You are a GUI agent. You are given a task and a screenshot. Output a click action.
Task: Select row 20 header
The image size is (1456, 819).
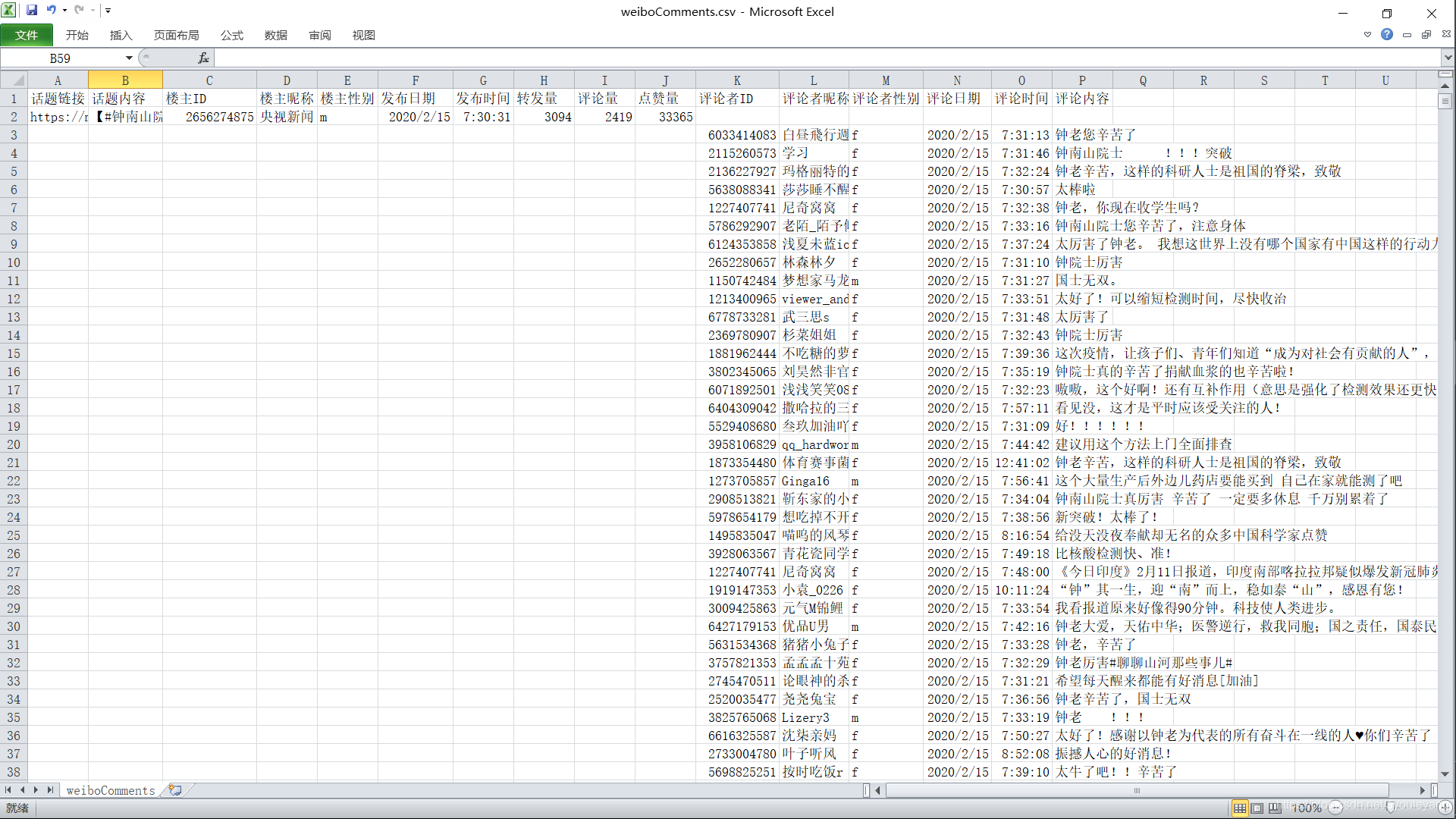[x=14, y=444]
